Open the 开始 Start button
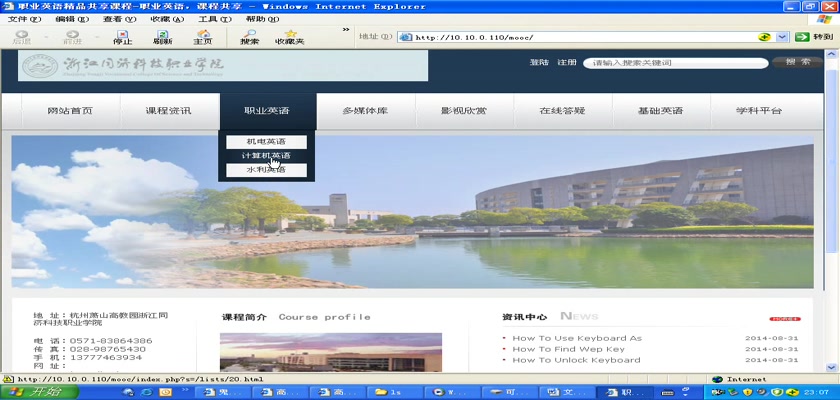Screen dimensions: 840x400 click(x=38, y=392)
